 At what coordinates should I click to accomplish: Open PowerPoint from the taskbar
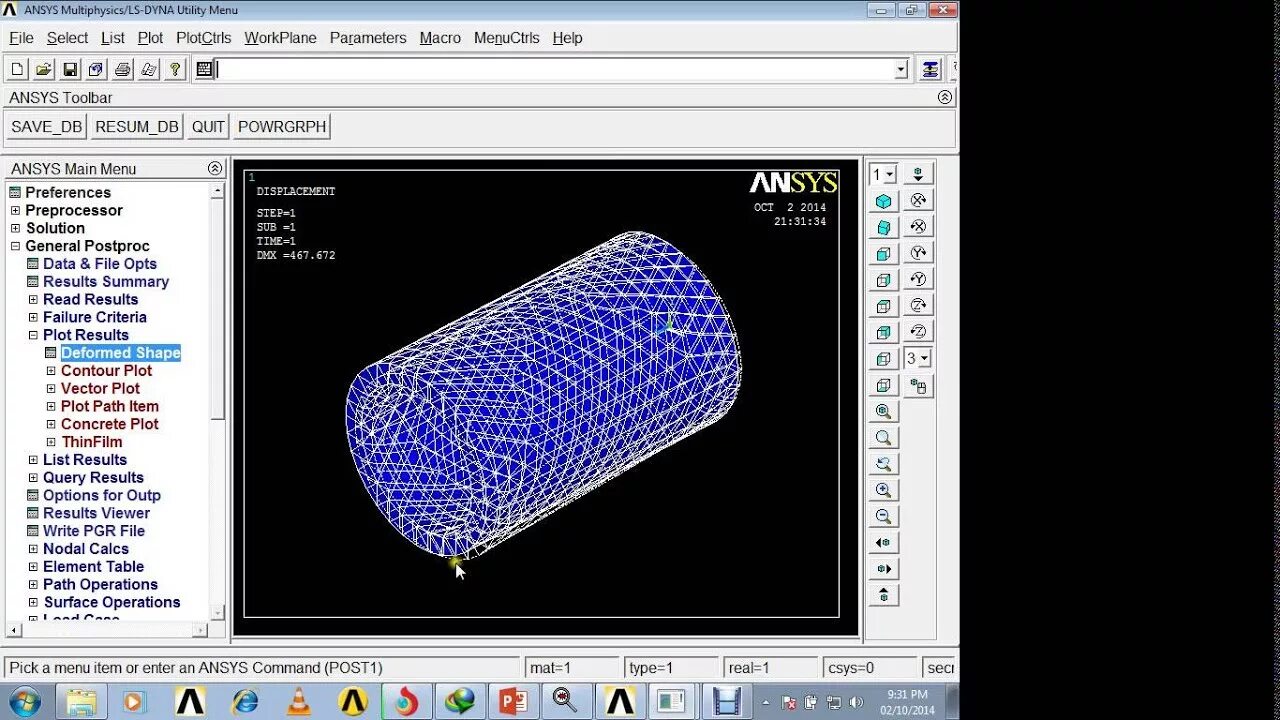click(513, 701)
